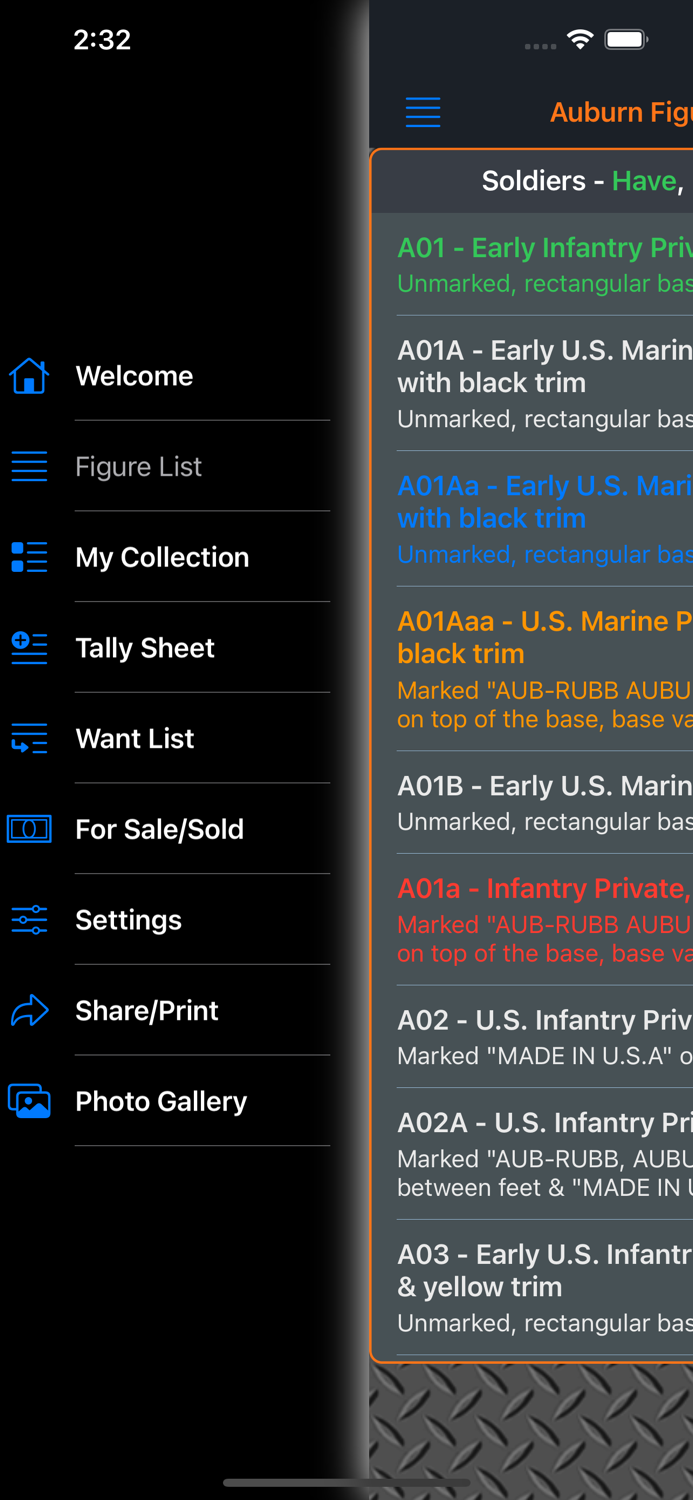Select the red A01a Infantry Private row
693x1500 pixels.
point(533,920)
